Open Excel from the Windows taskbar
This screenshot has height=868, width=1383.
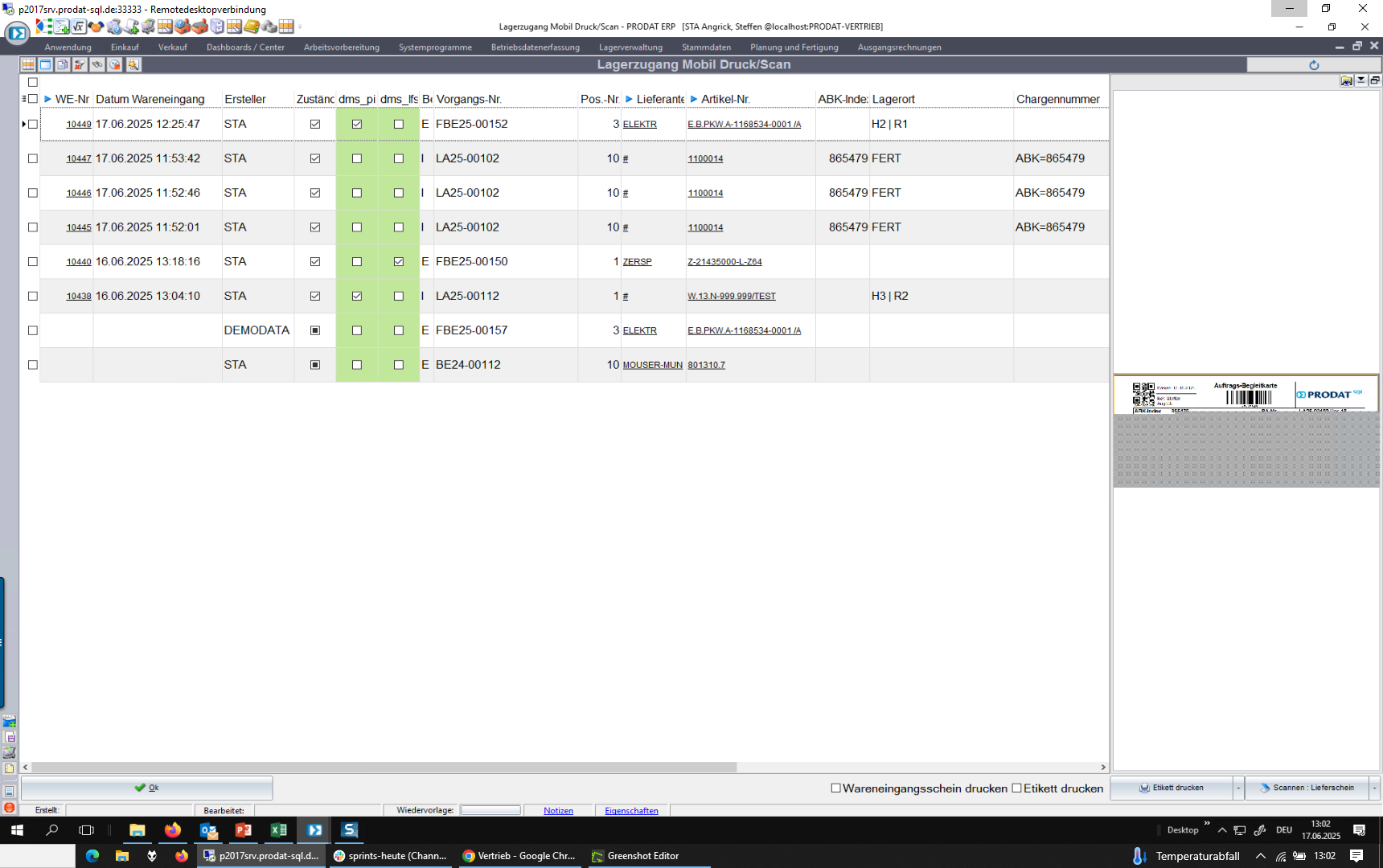(279, 830)
